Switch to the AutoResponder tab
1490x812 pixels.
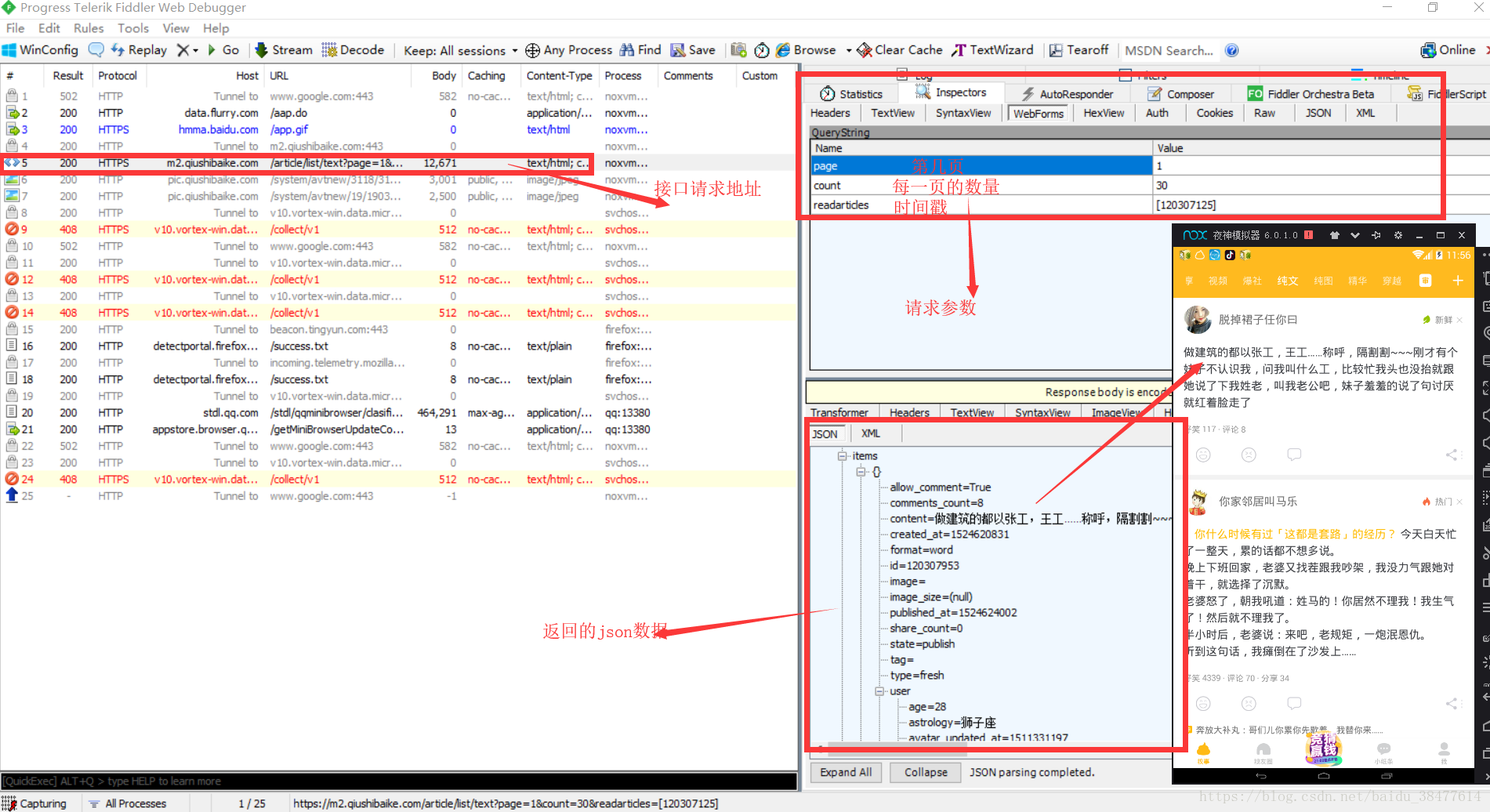pyautogui.click(x=1067, y=94)
